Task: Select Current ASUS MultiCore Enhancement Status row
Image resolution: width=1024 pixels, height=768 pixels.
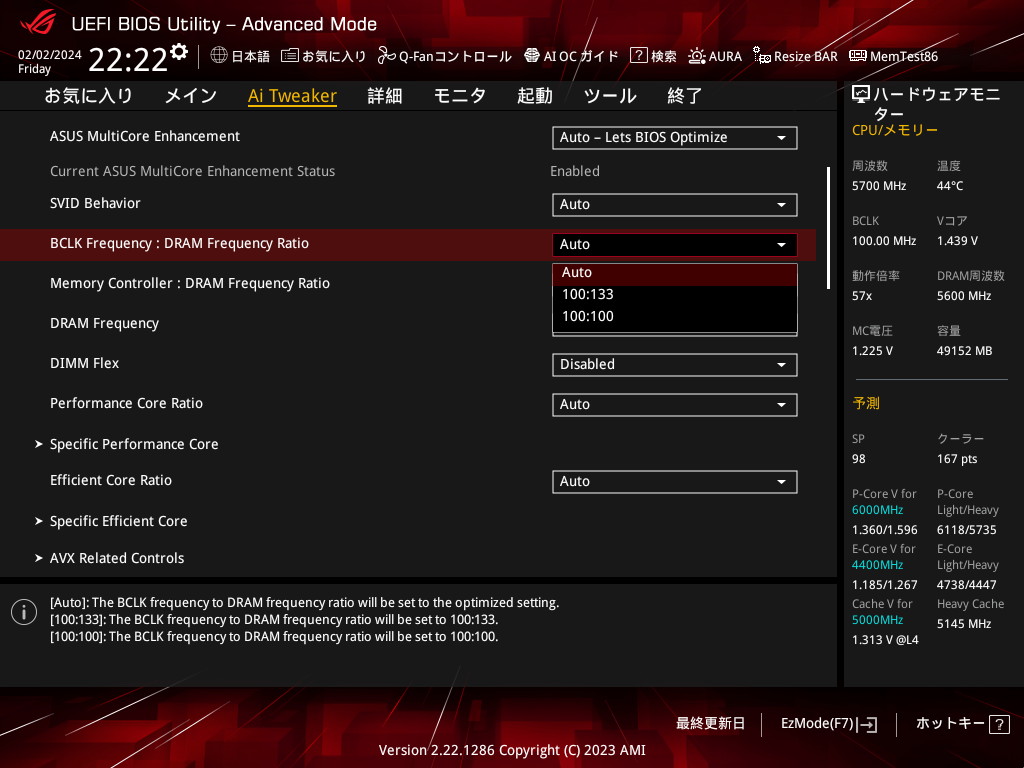Action: (408, 171)
